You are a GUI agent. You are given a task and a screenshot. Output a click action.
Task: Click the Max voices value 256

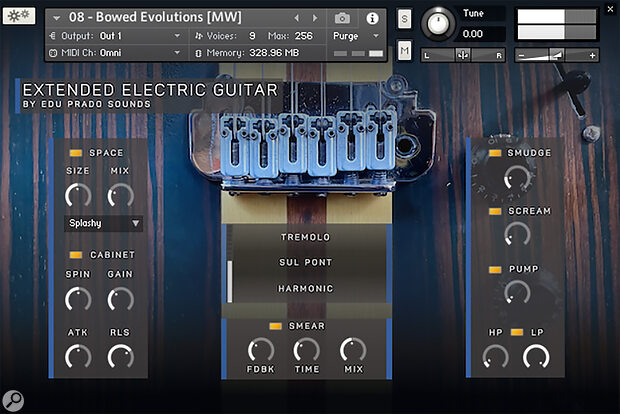tap(303, 36)
